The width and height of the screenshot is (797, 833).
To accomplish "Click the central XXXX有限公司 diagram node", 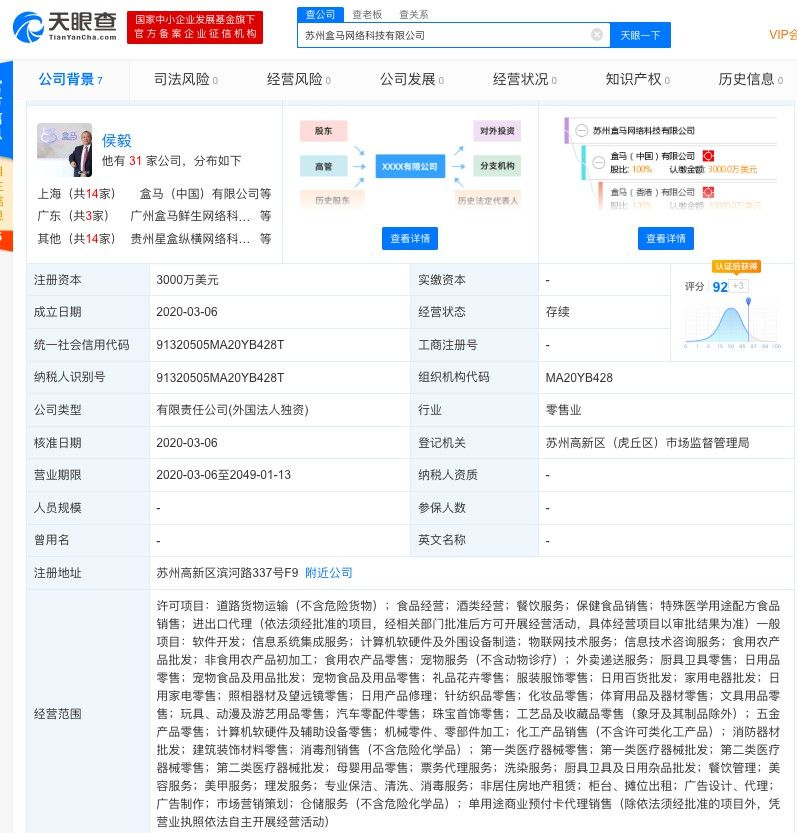I will click(410, 166).
